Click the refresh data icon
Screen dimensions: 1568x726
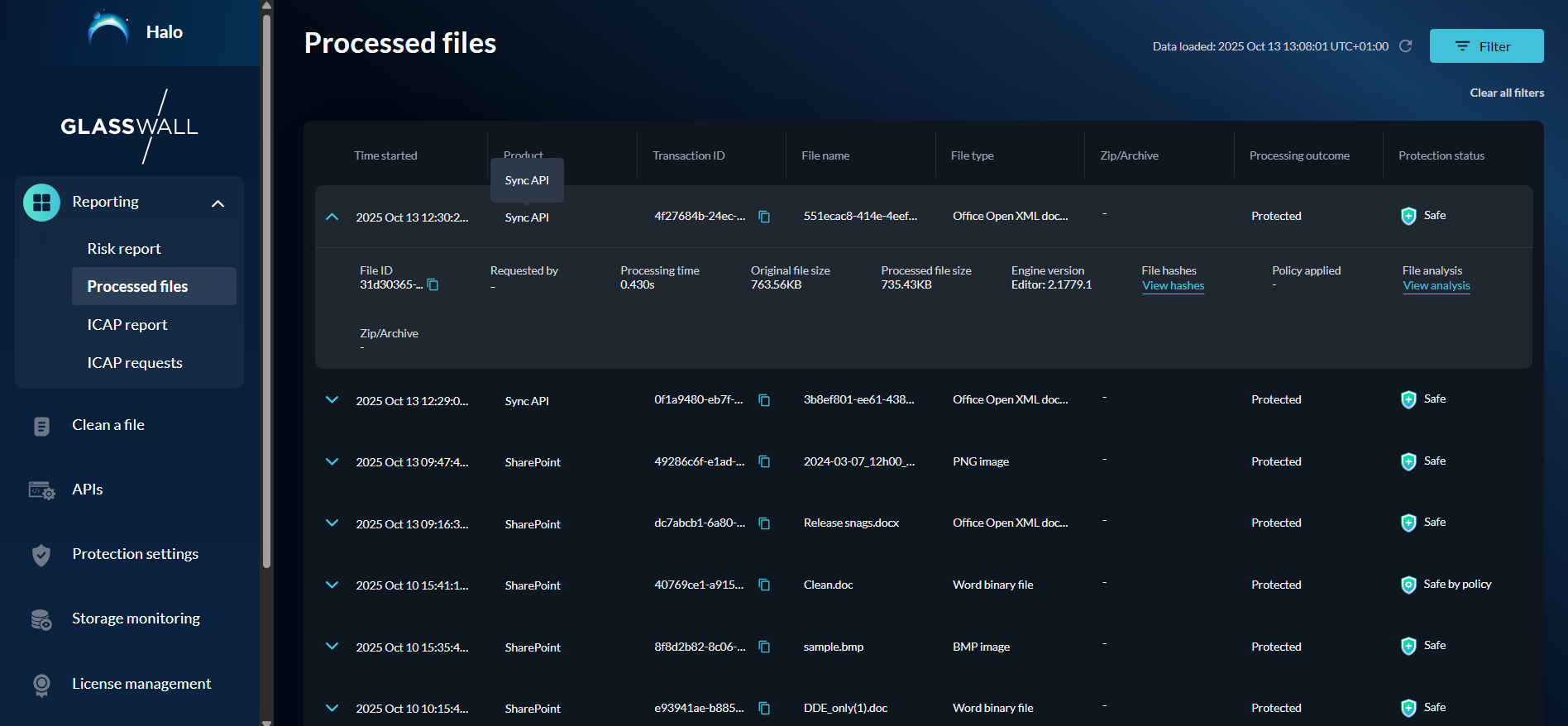coord(1405,46)
